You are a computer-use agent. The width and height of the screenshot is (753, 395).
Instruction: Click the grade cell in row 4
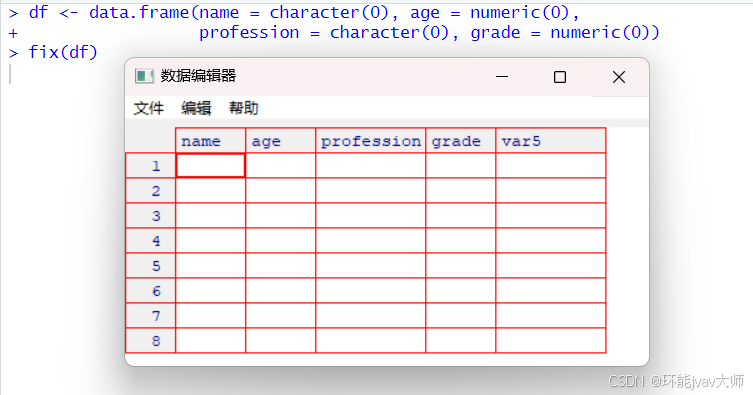461,240
